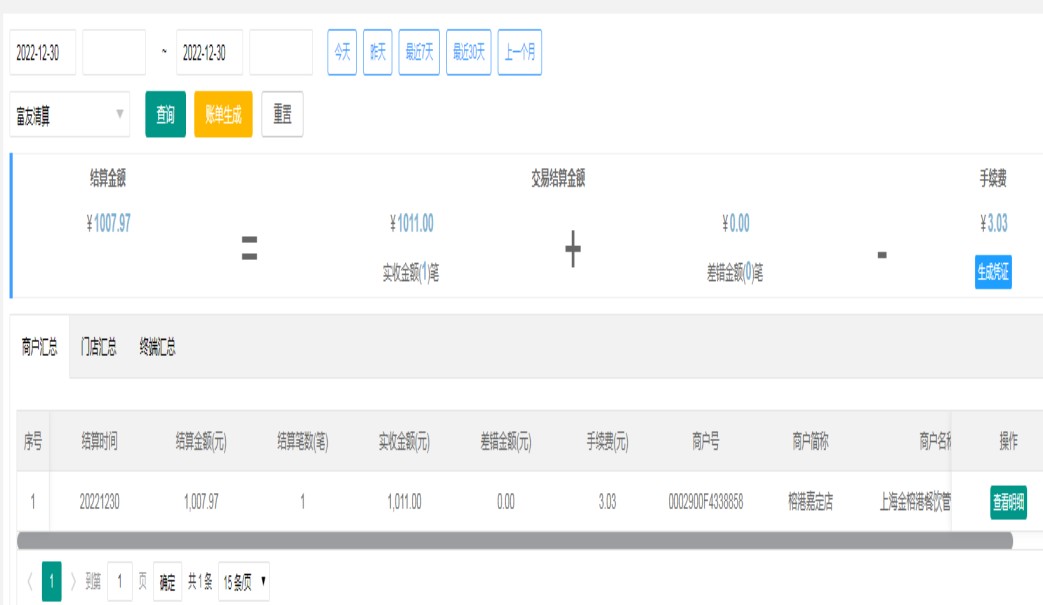
Task: Click the end date input field
Action: click(x=209, y=53)
